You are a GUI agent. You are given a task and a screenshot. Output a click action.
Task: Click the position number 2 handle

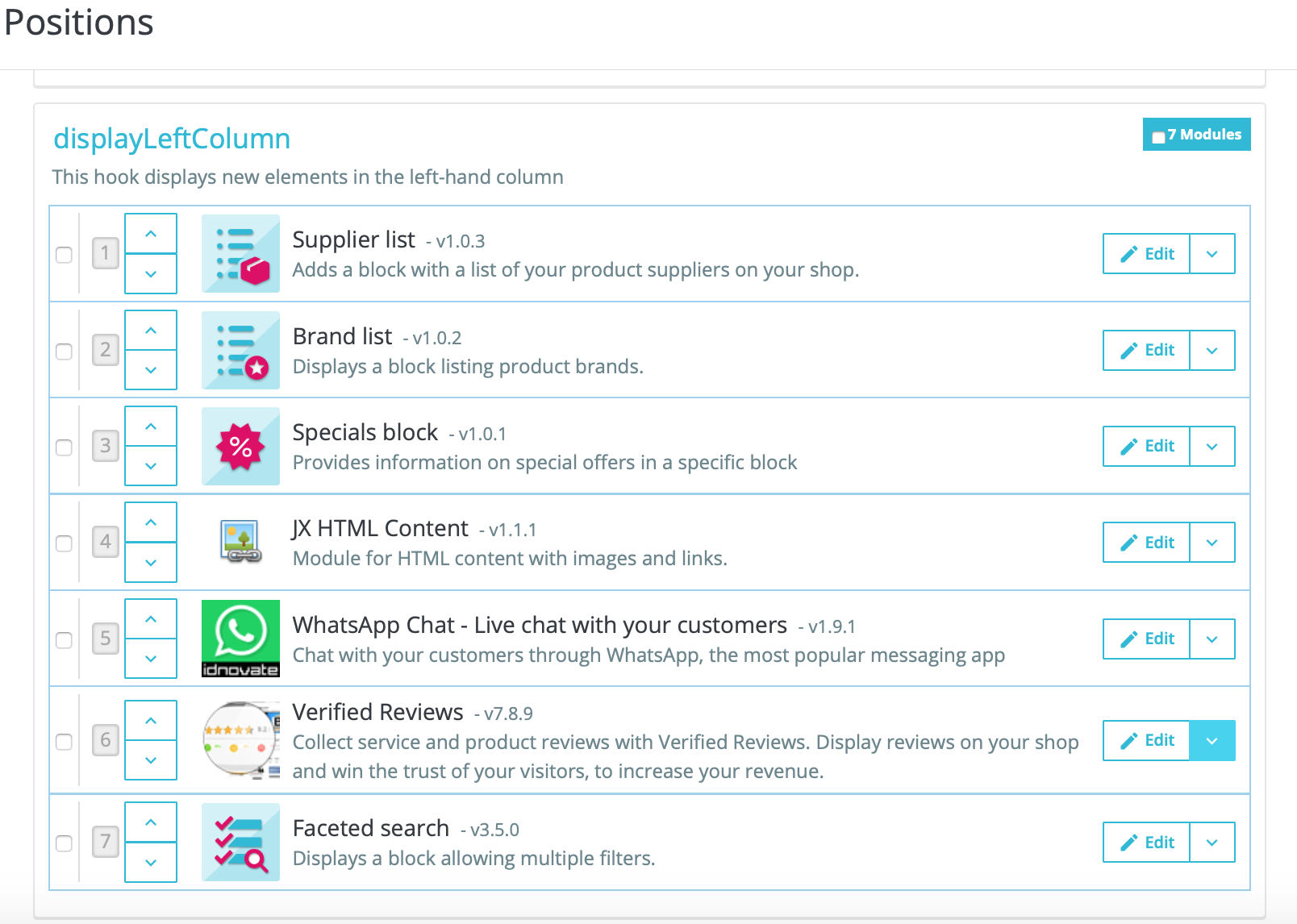(106, 350)
